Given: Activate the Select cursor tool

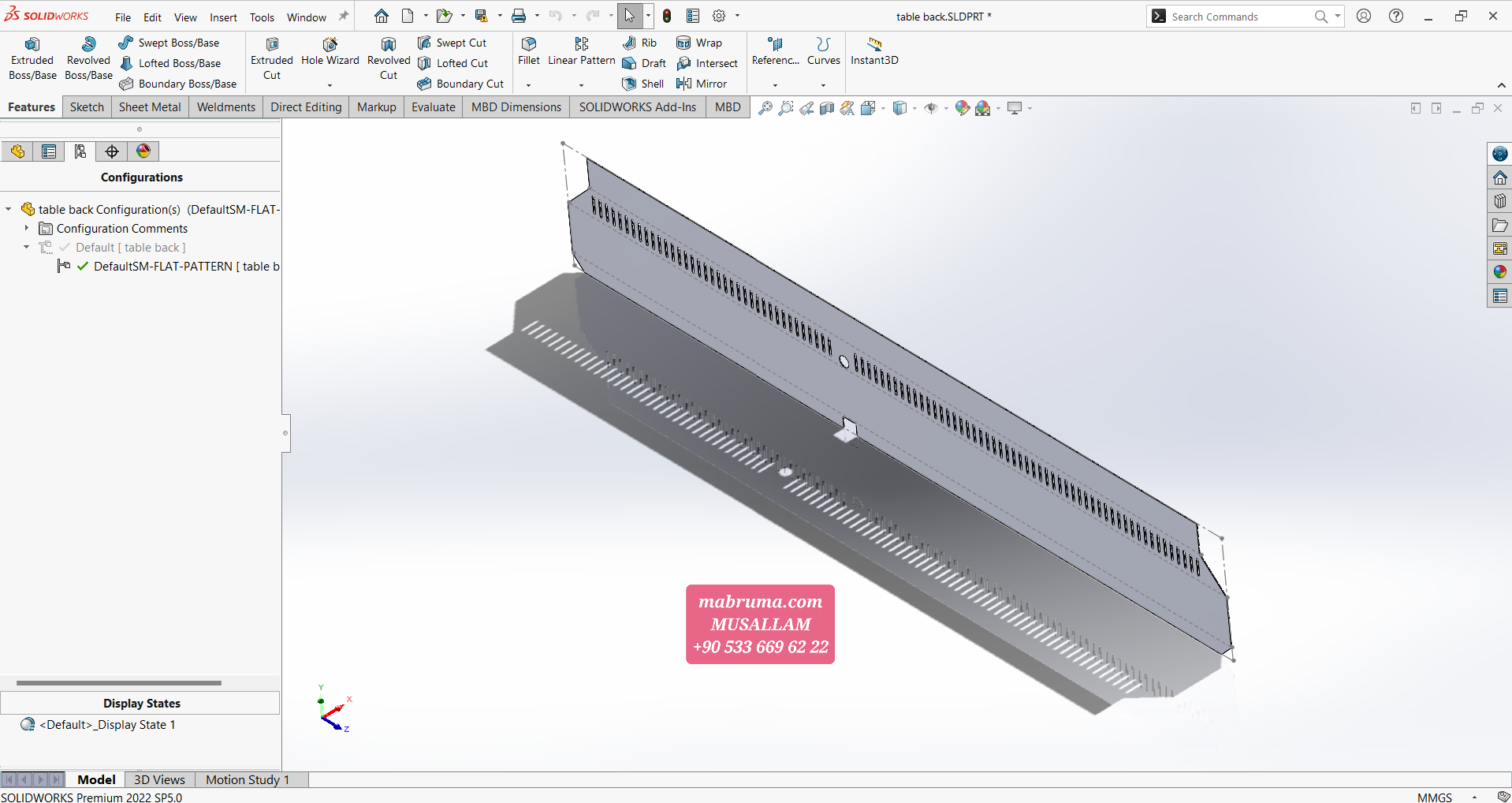Looking at the screenshot, I should pyautogui.click(x=630, y=16).
